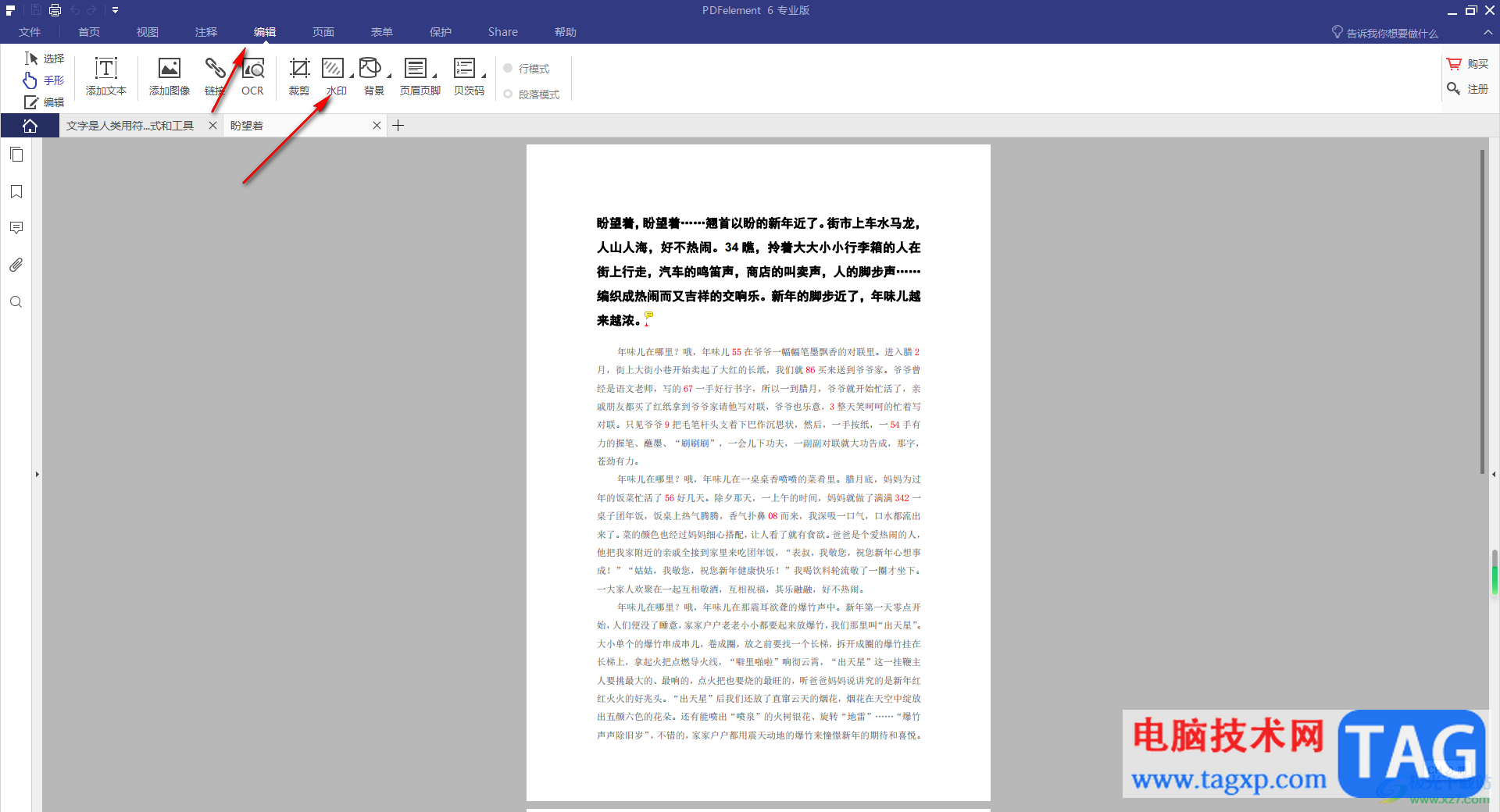Close the 文字是人类用符...式和工具 document tab

tap(212, 126)
